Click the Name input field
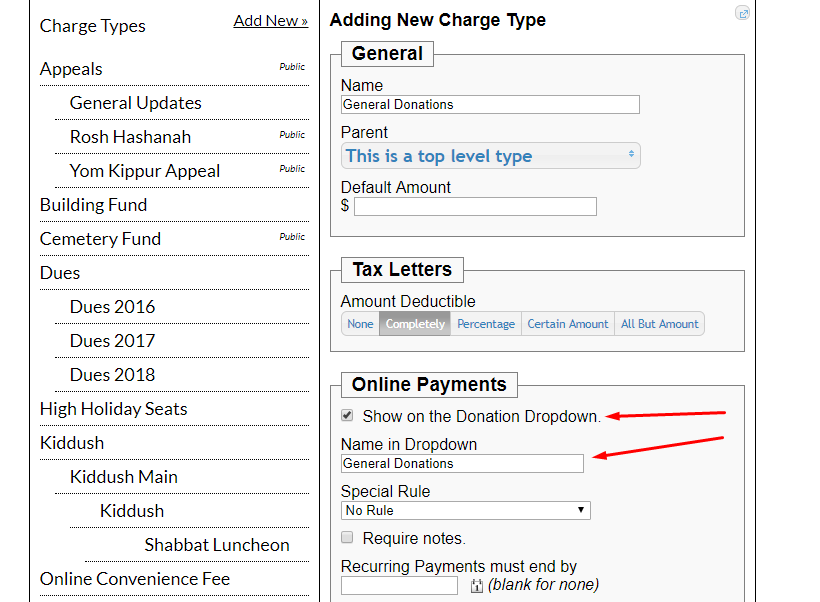This screenshot has height=602, width=820. click(490, 104)
